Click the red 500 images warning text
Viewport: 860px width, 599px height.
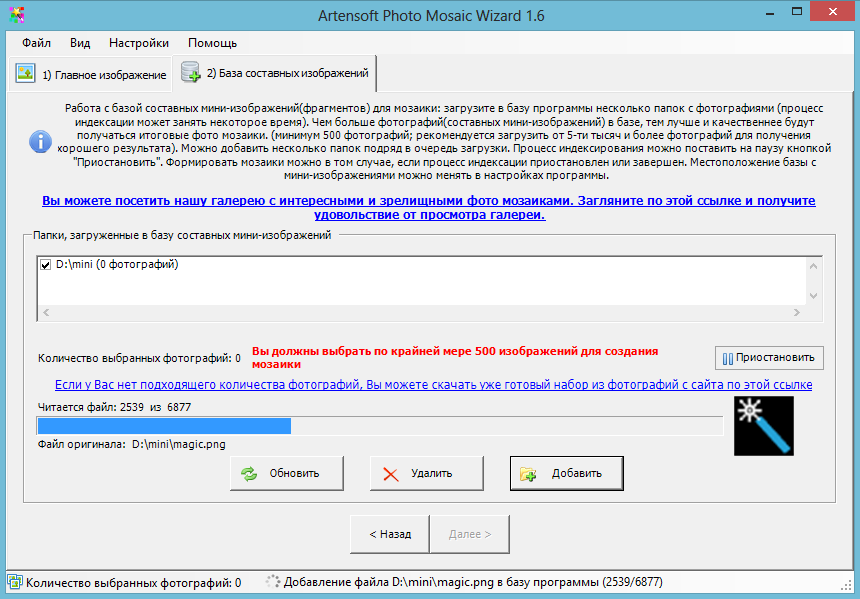(455, 358)
